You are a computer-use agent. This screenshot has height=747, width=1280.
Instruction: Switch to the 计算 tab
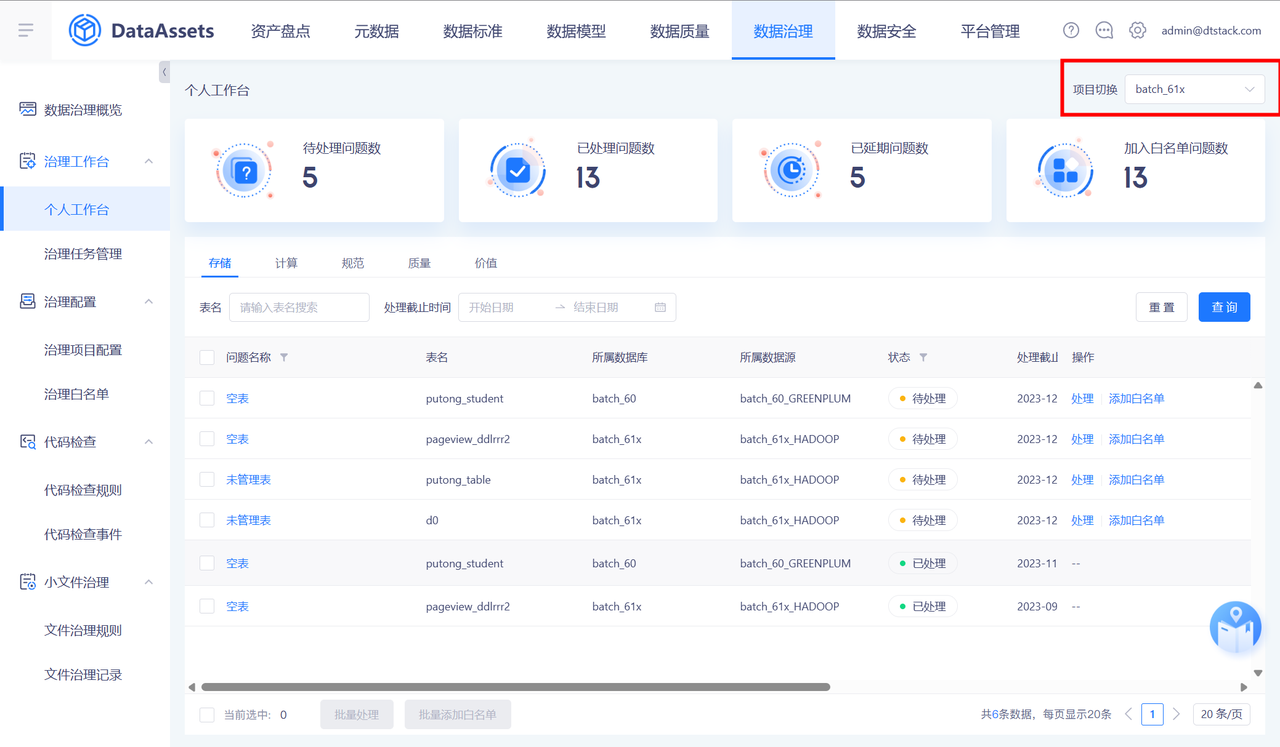click(x=286, y=263)
